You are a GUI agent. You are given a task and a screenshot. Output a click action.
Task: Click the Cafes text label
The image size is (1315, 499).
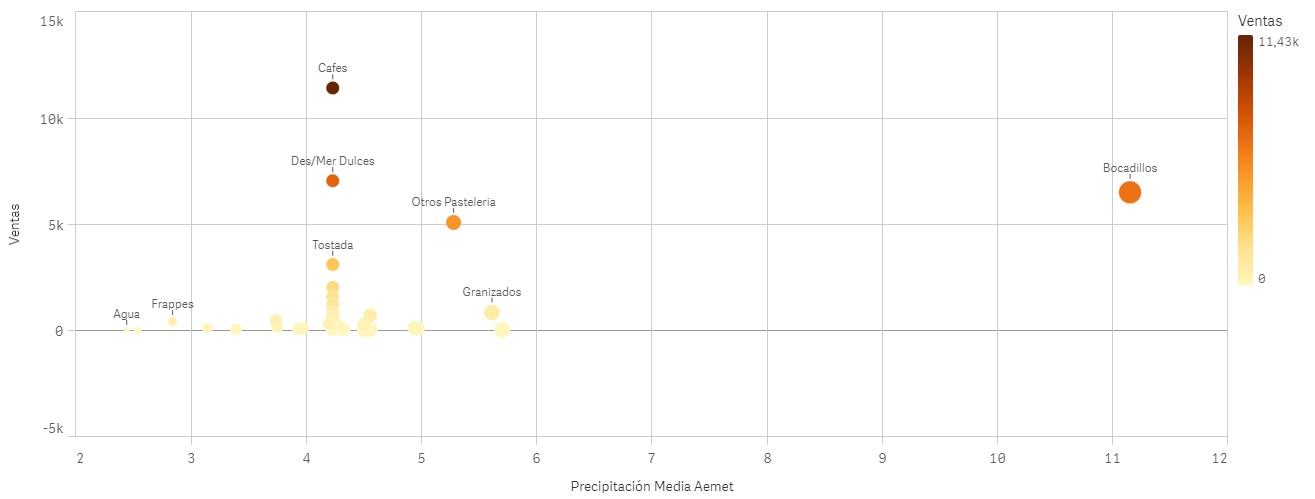pyautogui.click(x=333, y=68)
